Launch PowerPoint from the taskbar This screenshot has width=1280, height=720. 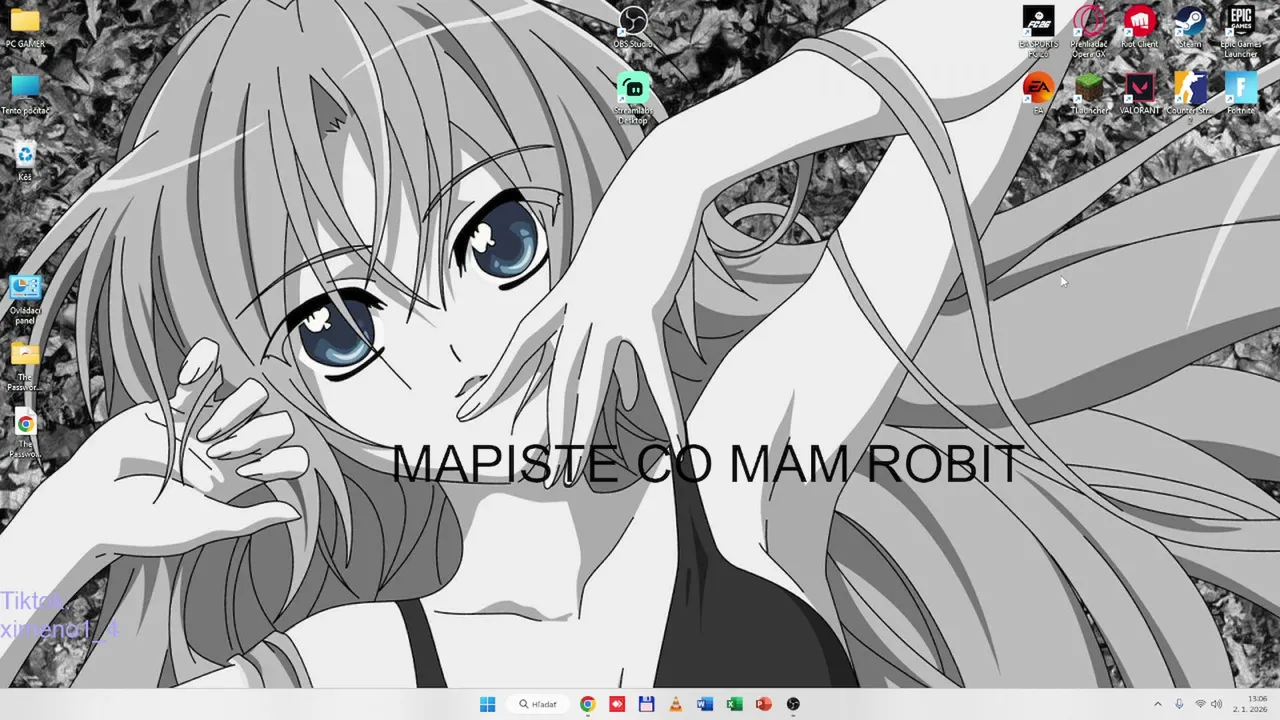click(763, 704)
